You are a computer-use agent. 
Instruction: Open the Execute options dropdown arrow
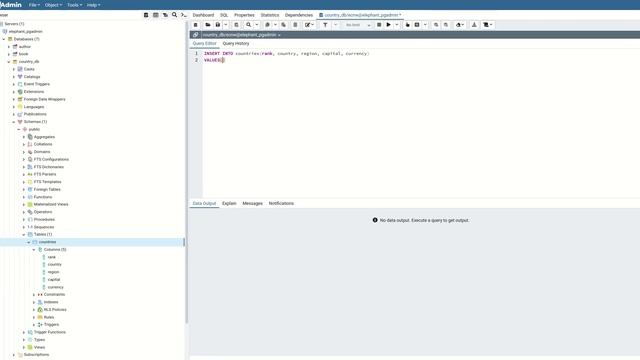[397, 25]
